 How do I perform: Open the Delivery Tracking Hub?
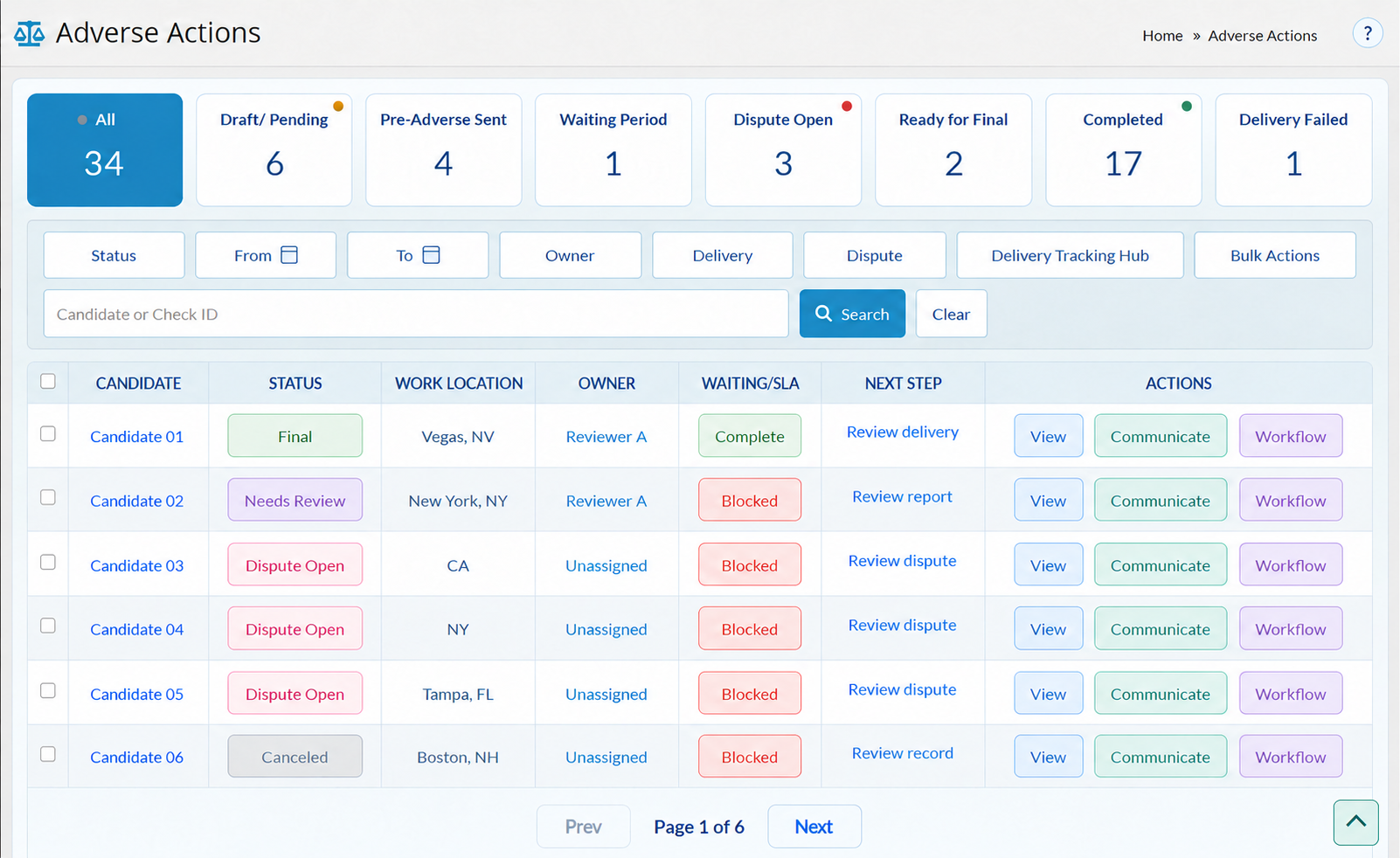tap(1070, 255)
